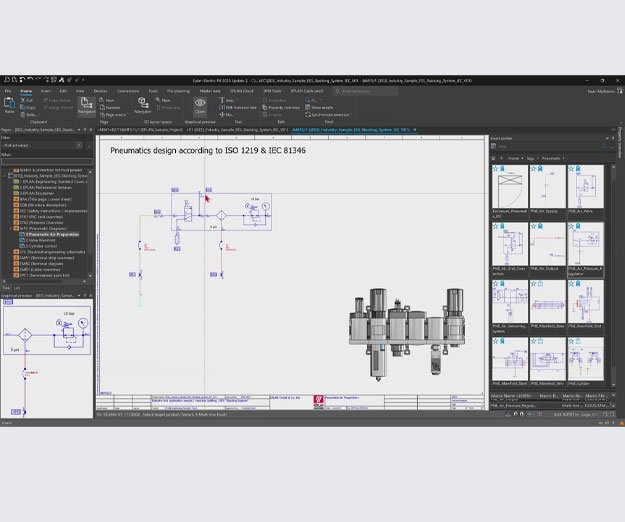Toggle favorite star on PNE_Cylinder macro

572,341
